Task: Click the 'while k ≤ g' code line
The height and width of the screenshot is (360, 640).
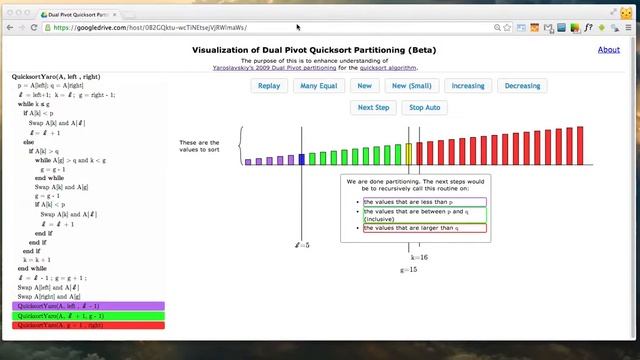Action: point(33,104)
